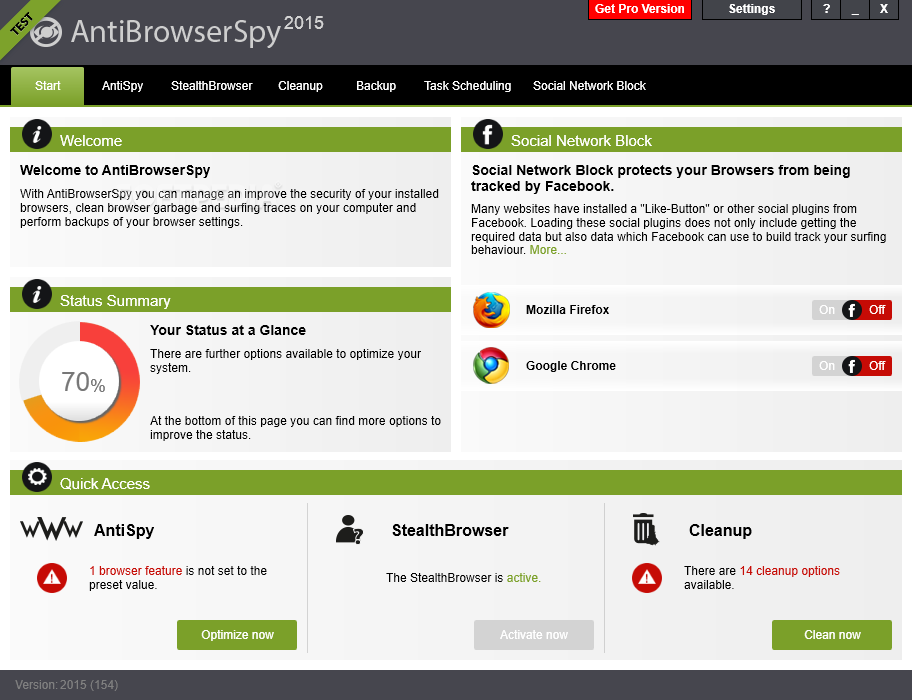The image size is (912, 700).
Task: Click the Get Pro Version button
Action: 640,9
